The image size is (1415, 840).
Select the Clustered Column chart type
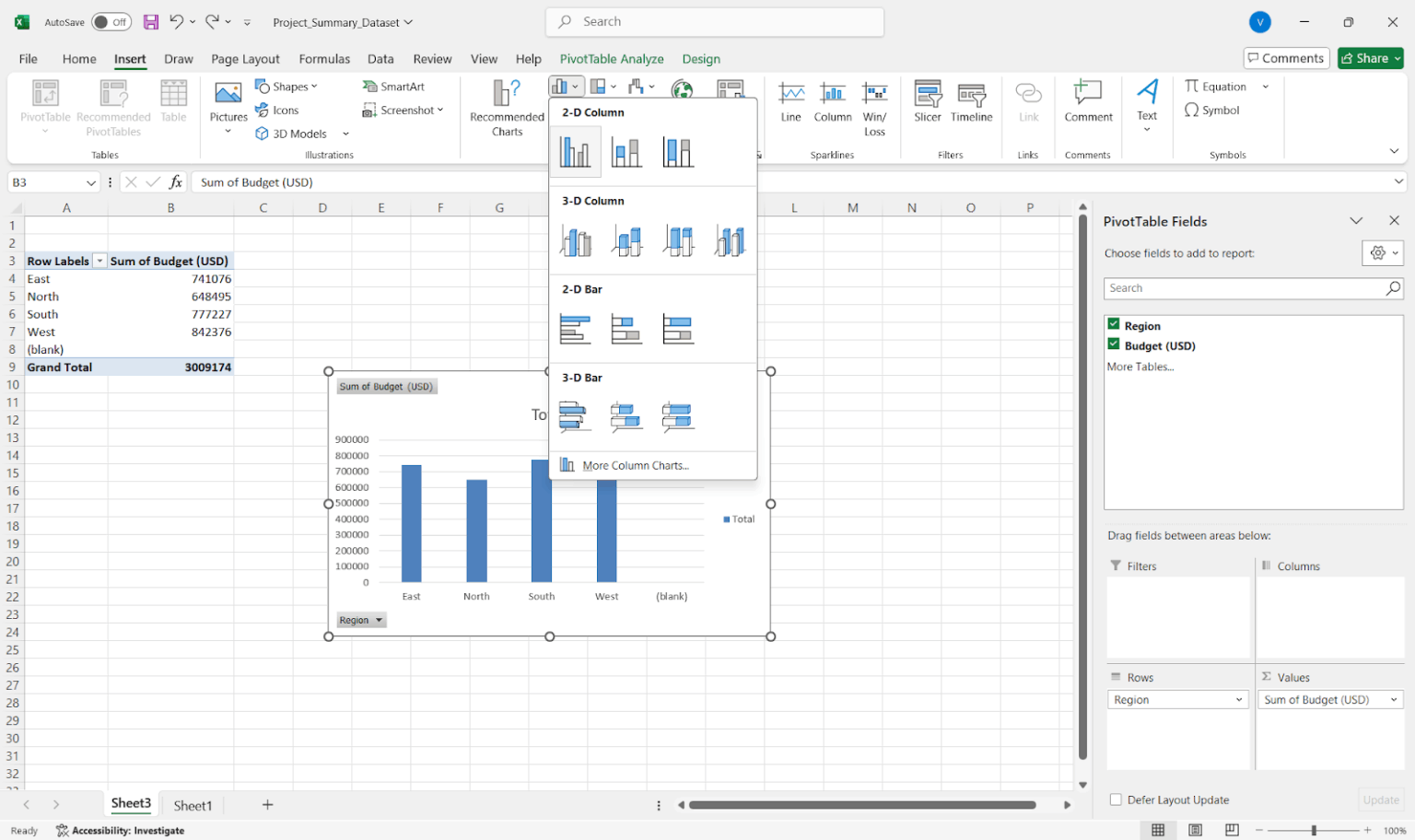[x=575, y=150]
